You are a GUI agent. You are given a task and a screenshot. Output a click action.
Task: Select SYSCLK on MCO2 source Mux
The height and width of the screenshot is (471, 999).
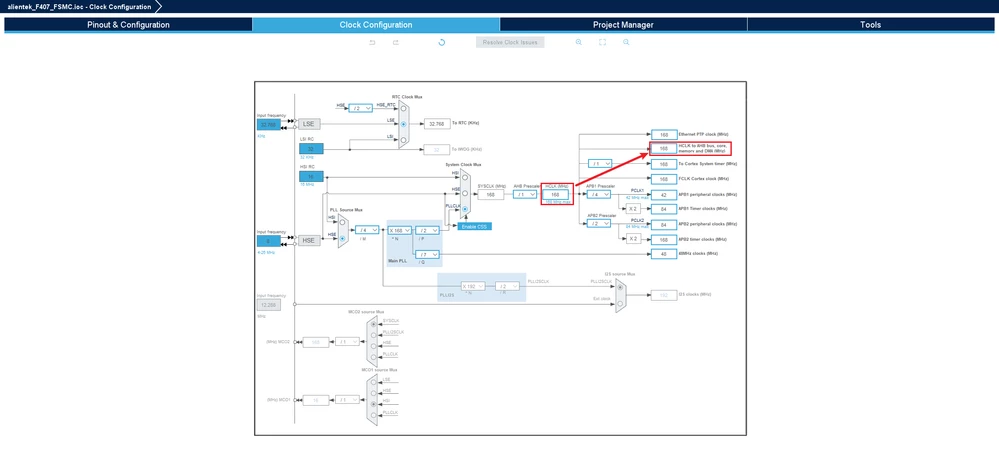pos(373,324)
